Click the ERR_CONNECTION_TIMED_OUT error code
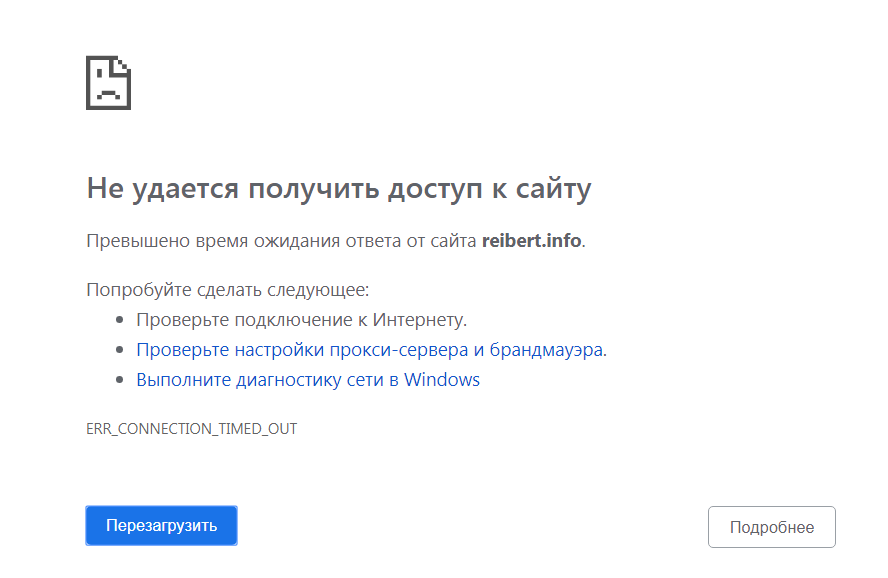Viewport: 888px width, 578px height. 192,429
